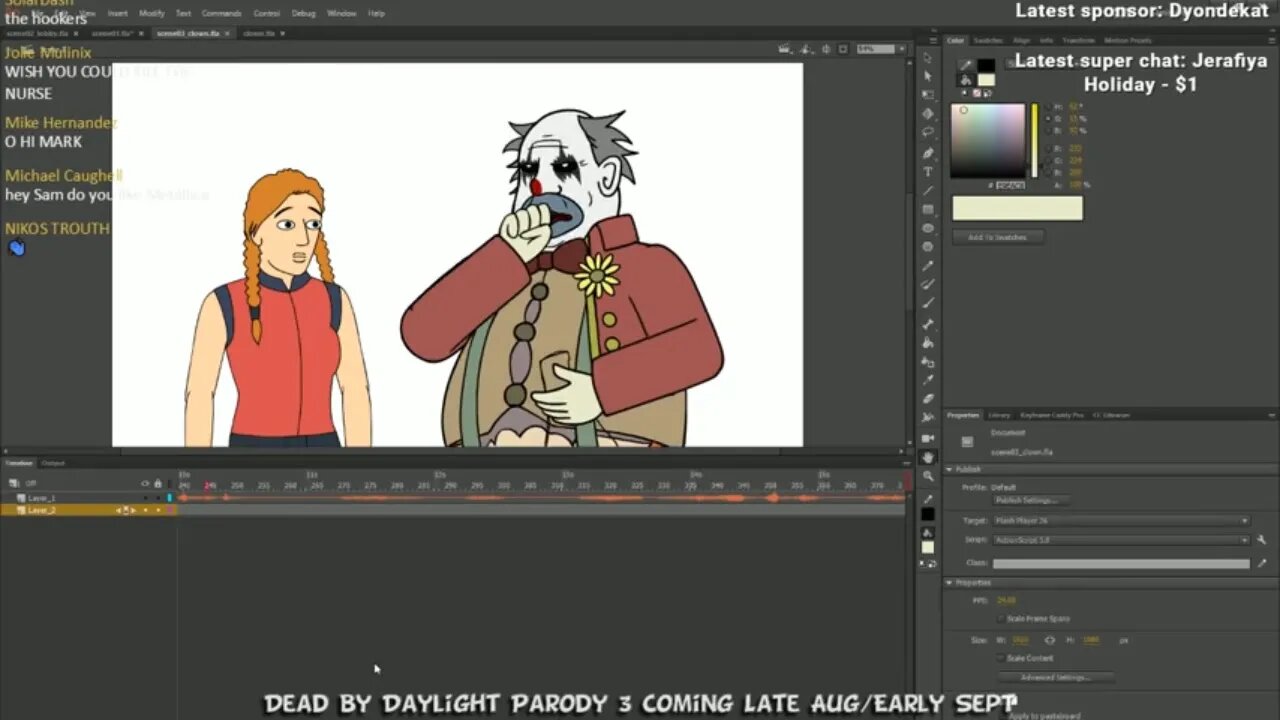Click the Advanced Settings button
Viewport: 1280px width, 720px height.
pos(1055,677)
